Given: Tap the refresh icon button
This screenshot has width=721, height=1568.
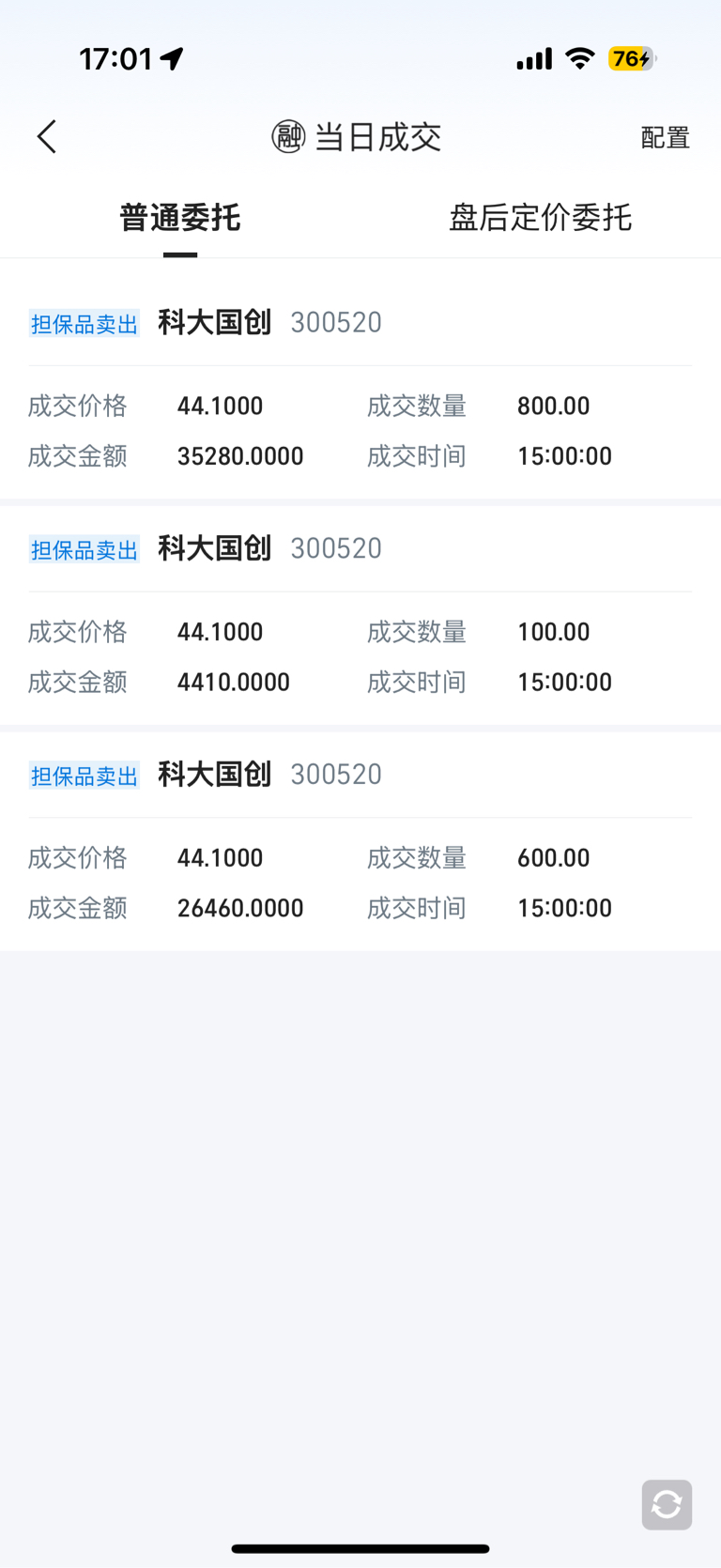Looking at the screenshot, I should pyautogui.click(x=667, y=1504).
